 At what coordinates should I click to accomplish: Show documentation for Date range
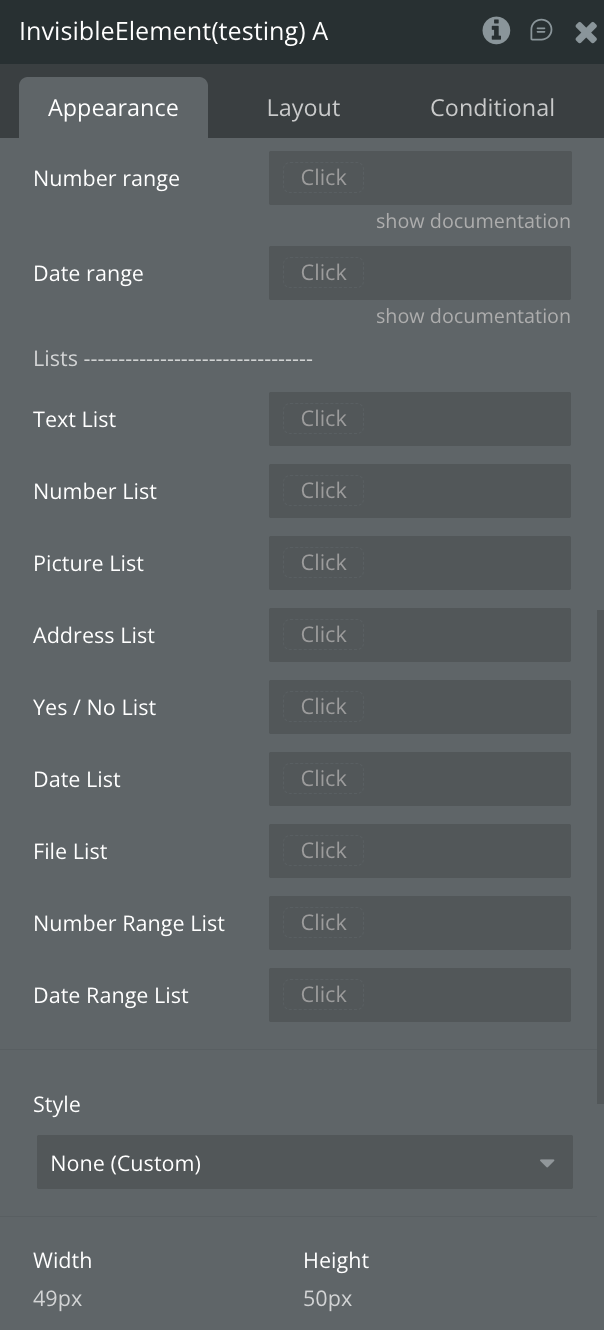(473, 316)
